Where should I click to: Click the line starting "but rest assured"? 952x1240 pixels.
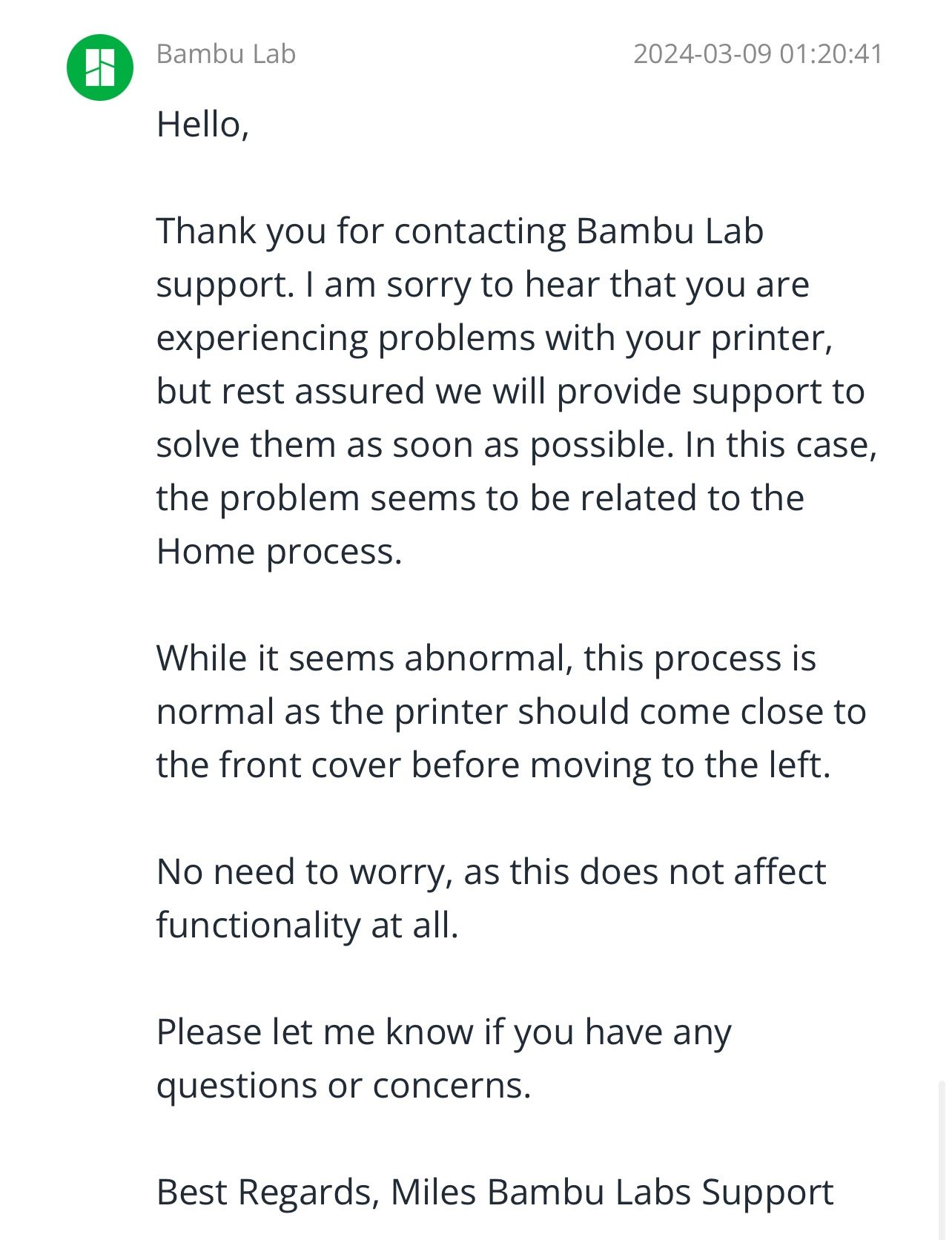coord(511,392)
